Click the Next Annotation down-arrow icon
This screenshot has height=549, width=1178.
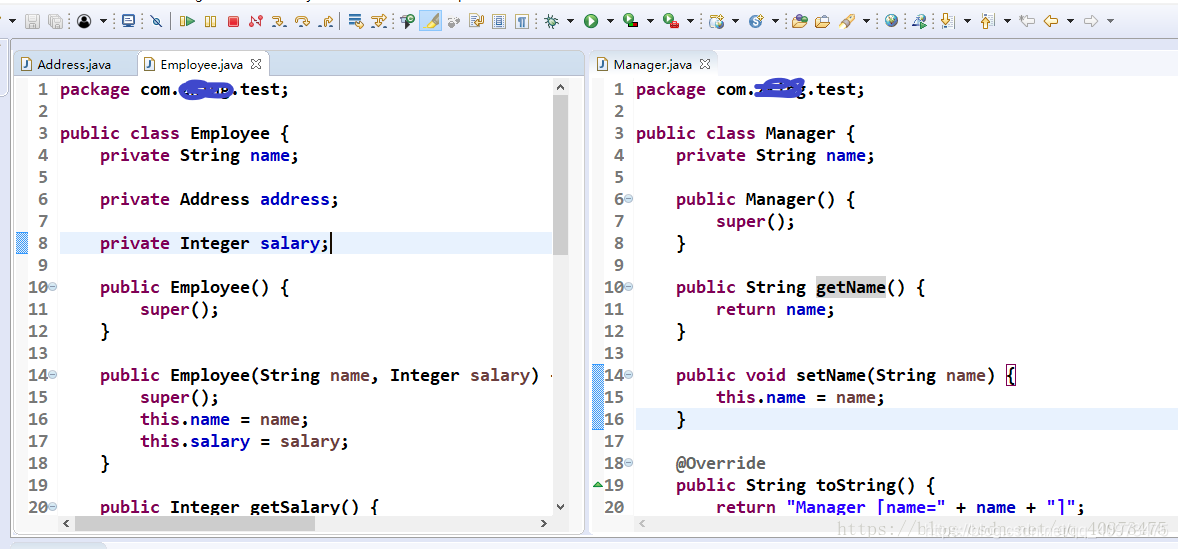pos(948,22)
